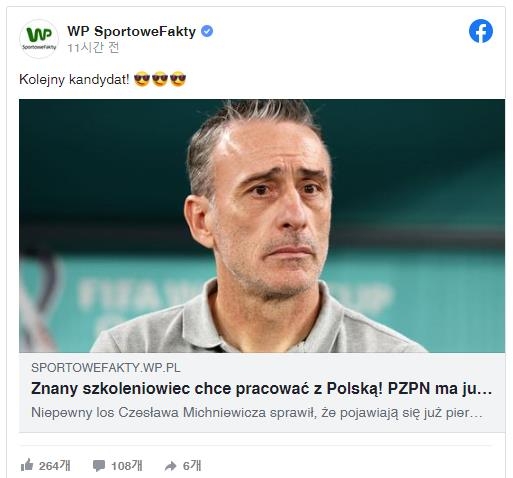513x478 pixels.
Task: Click the middle sunglasses emoji
Action: 160,79
